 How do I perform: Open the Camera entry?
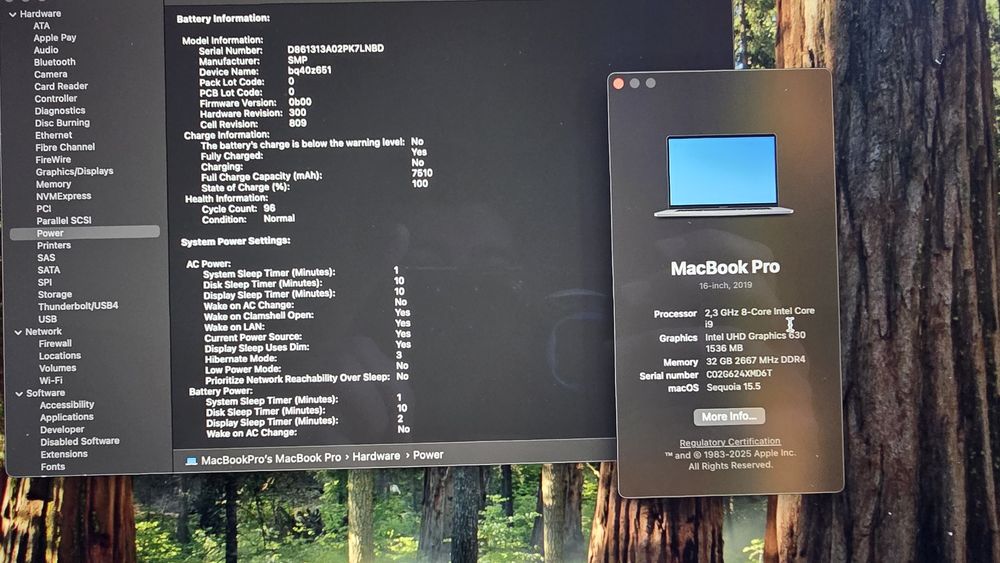[51, 75]
